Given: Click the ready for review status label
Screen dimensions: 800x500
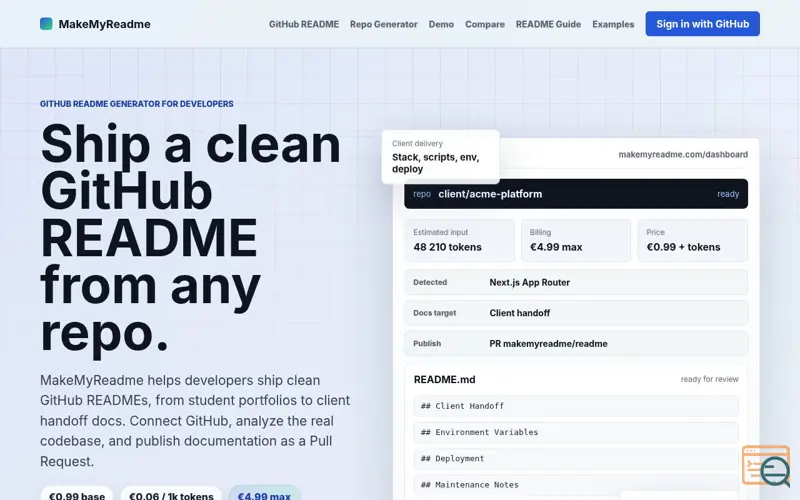Looking at the screenshot, I should [x=709, y=379].
